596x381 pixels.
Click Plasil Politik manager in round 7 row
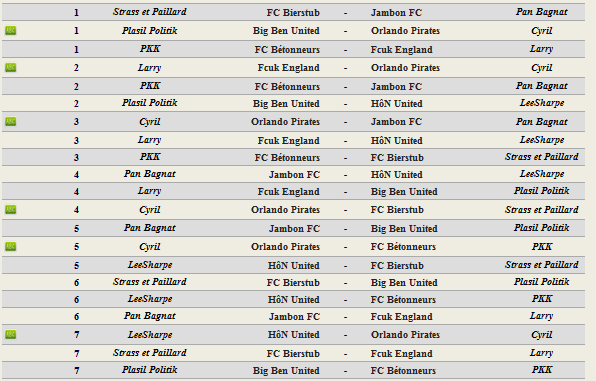(150, 370)
